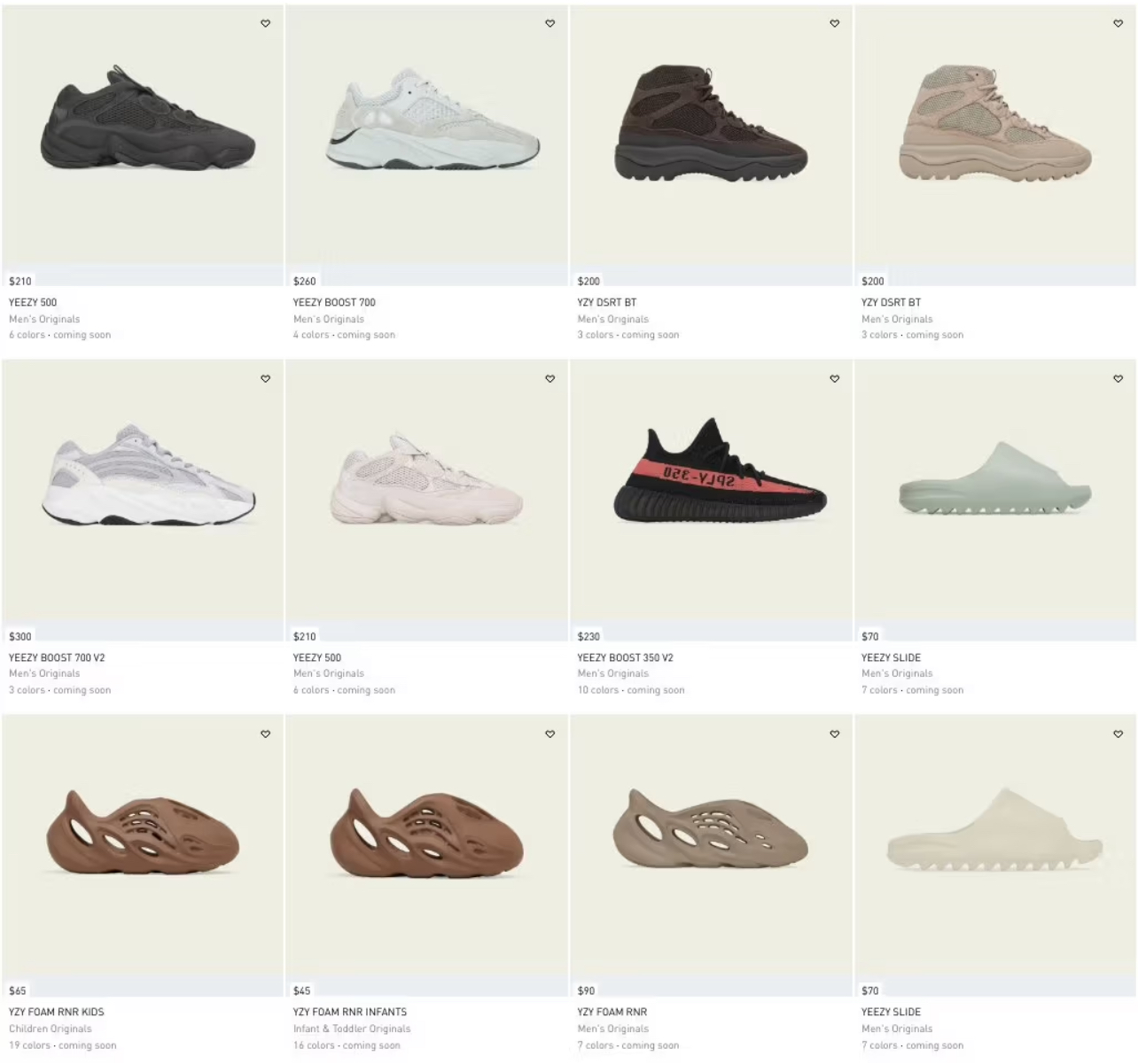This screenshot has width=1138, height=1064.
Task: Select the YEEZY BOOST 700 V2 title
Action: tap(57, 657)
